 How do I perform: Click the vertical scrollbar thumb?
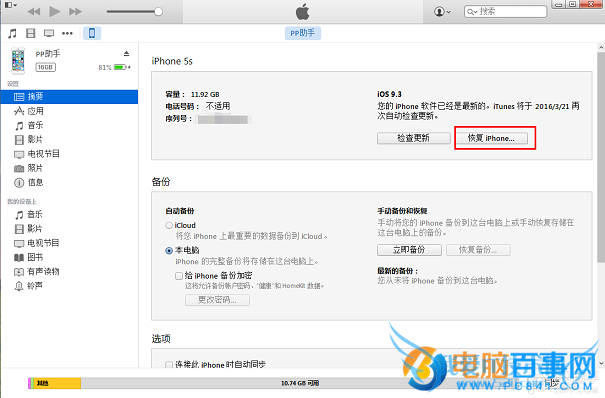[601, 157]
